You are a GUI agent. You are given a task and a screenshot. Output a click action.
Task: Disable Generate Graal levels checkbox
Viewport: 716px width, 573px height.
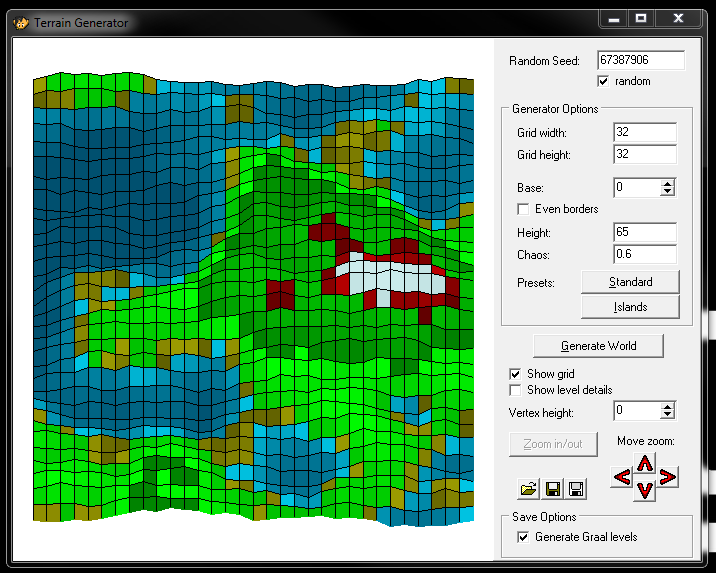(523, 537)
